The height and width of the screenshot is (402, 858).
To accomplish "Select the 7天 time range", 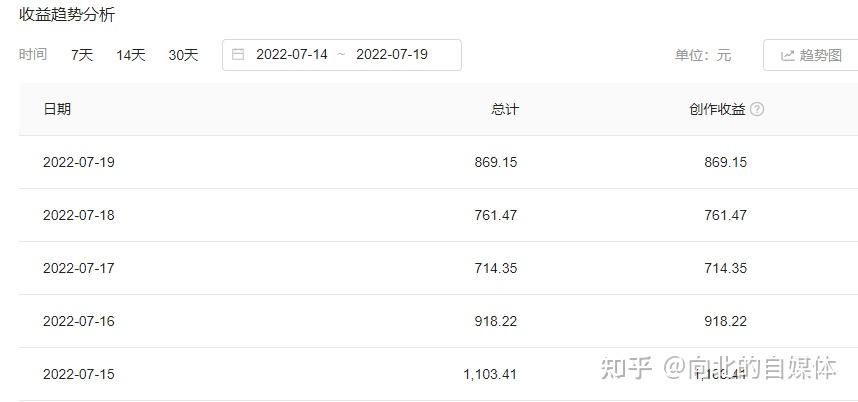I will (82, 55).
